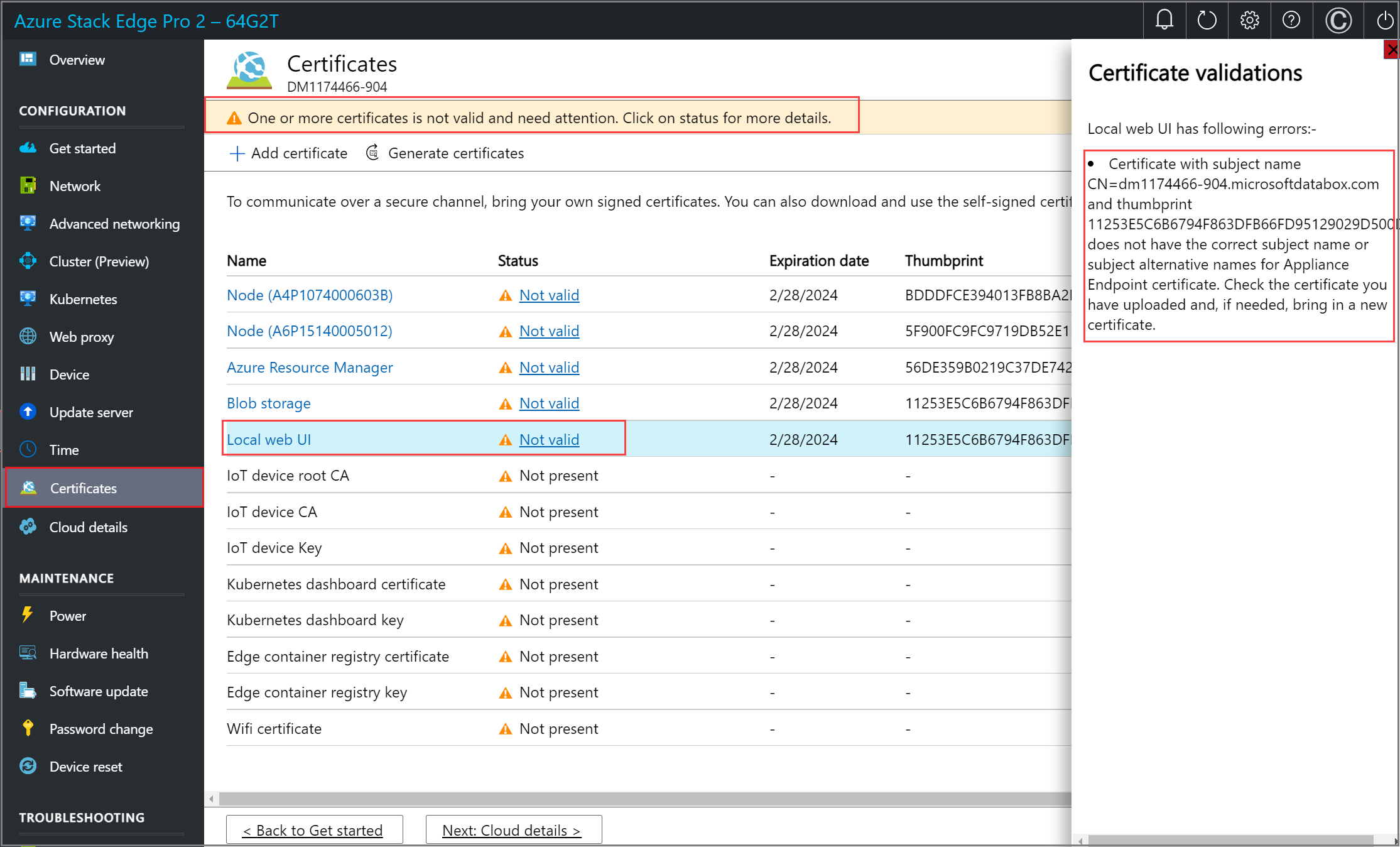Viewport: 1400px width, 847px height.
Task: Click the restart device icon in top bar
Action: 1207,19
